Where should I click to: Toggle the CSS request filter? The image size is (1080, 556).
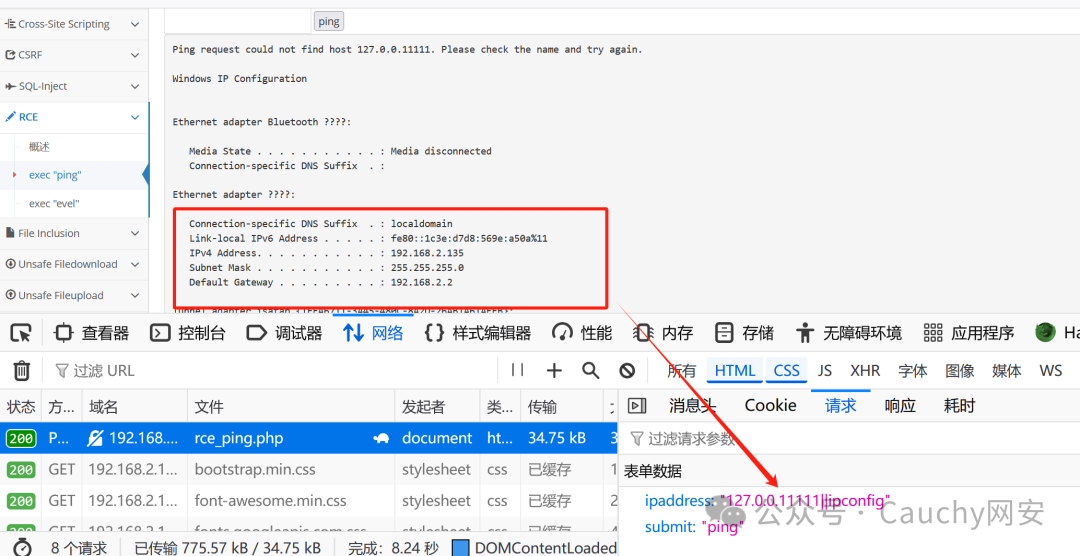787,371
